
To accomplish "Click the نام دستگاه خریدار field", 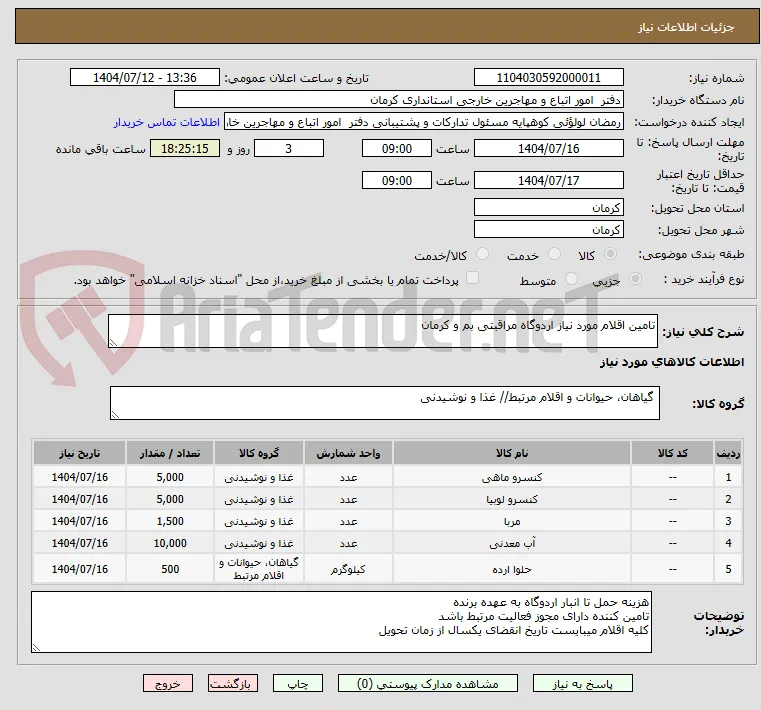I will (398, 100).
